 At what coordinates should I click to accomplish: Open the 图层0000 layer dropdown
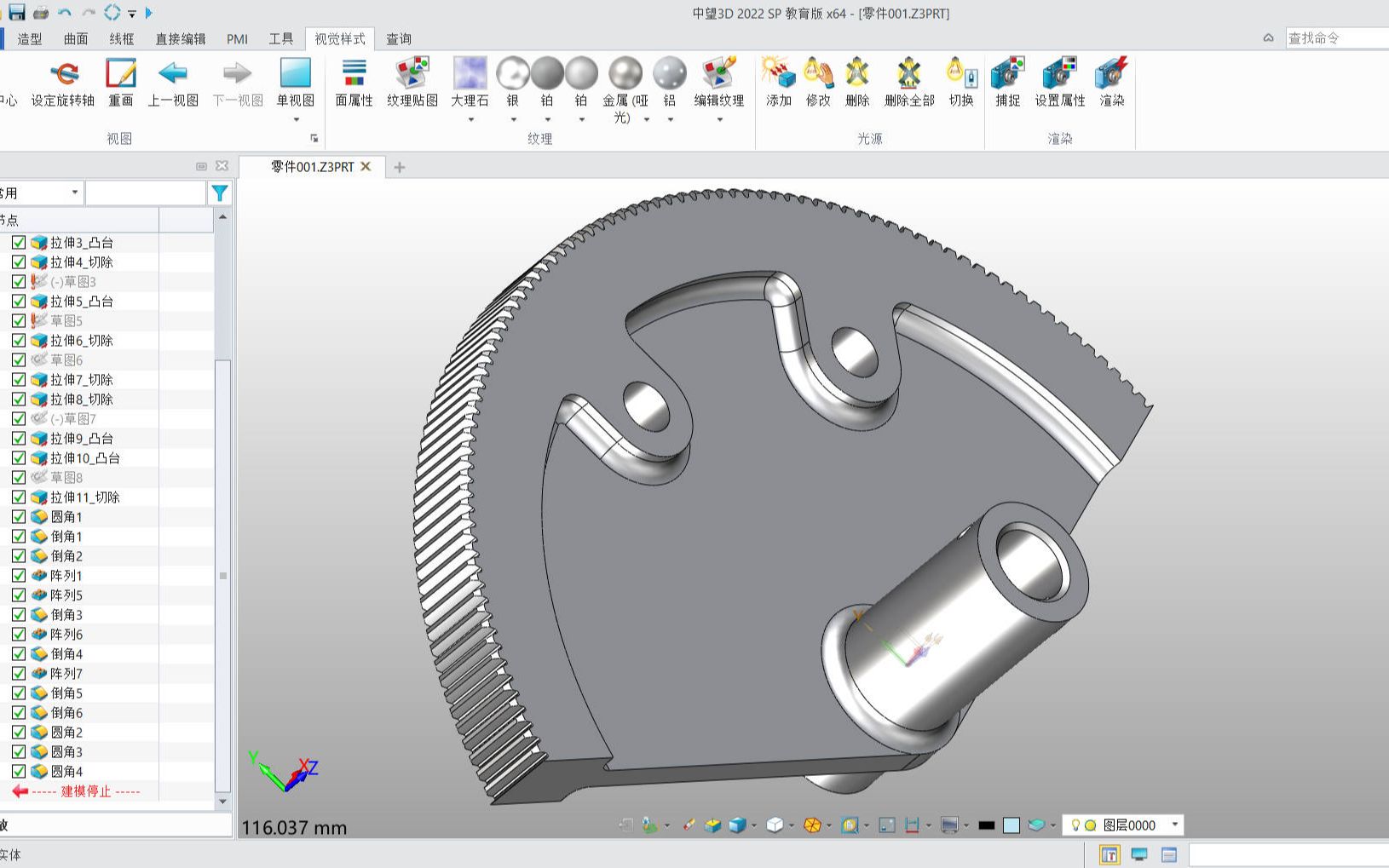pyautogui.click(x=1175, y=825)
